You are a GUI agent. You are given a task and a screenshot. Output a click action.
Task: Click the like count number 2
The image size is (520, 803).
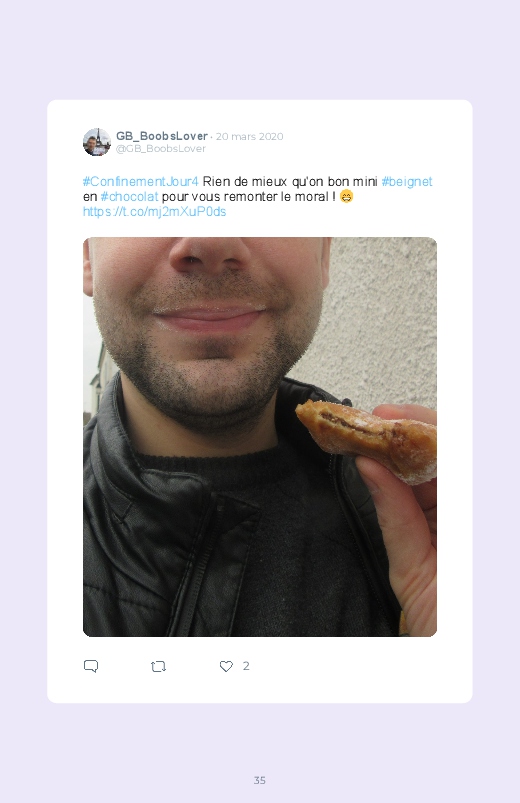246,666
